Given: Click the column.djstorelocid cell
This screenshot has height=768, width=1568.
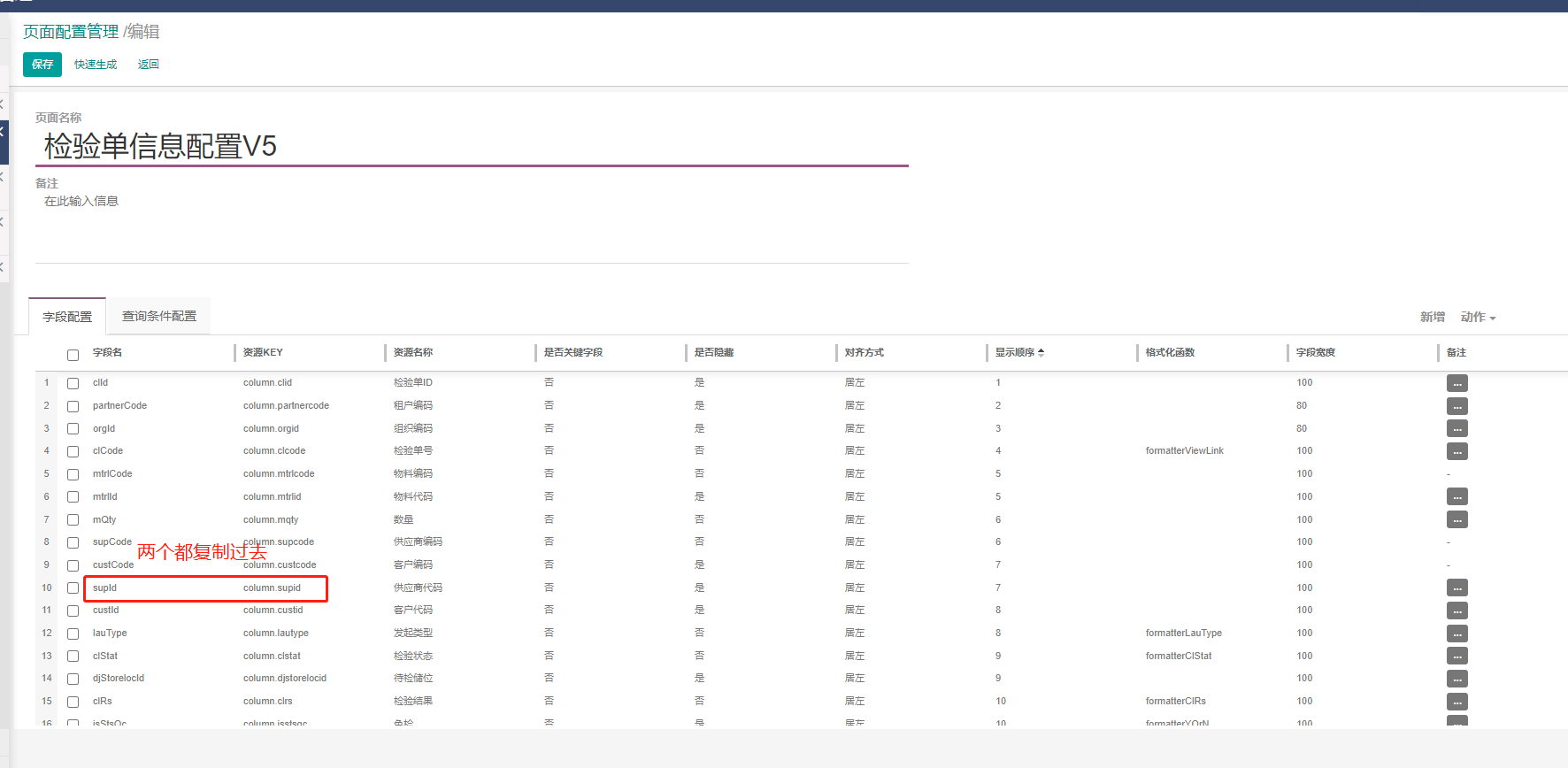Looking at the screenshot, I should click(x=285, y=678).
